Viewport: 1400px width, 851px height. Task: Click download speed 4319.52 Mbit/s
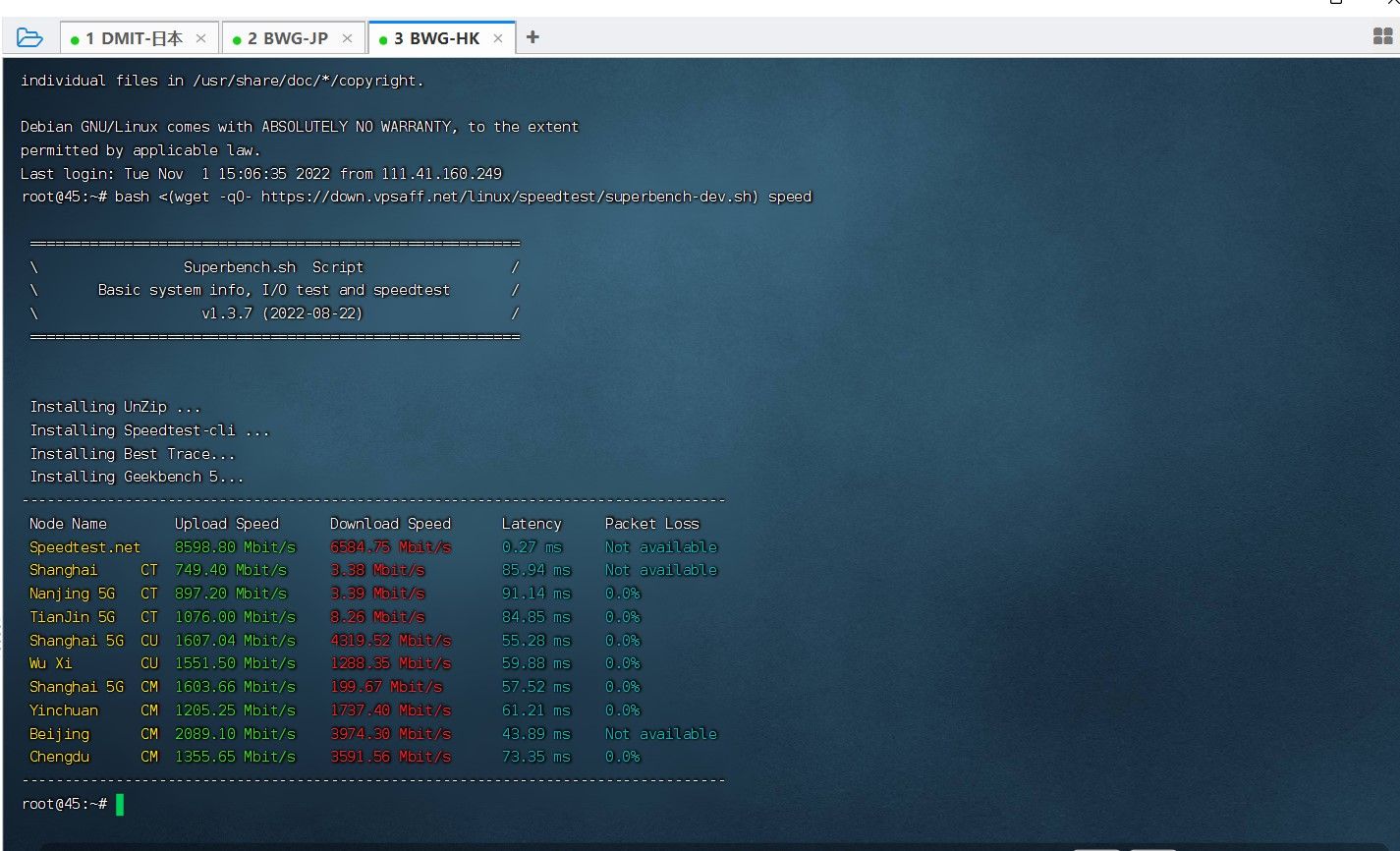pos(390,641)
